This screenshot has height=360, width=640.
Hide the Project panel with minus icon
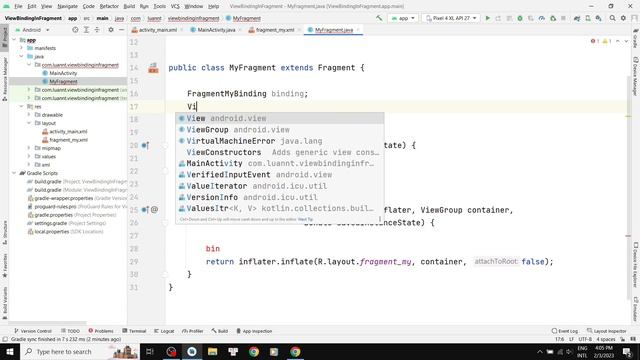tap(121, 30)
